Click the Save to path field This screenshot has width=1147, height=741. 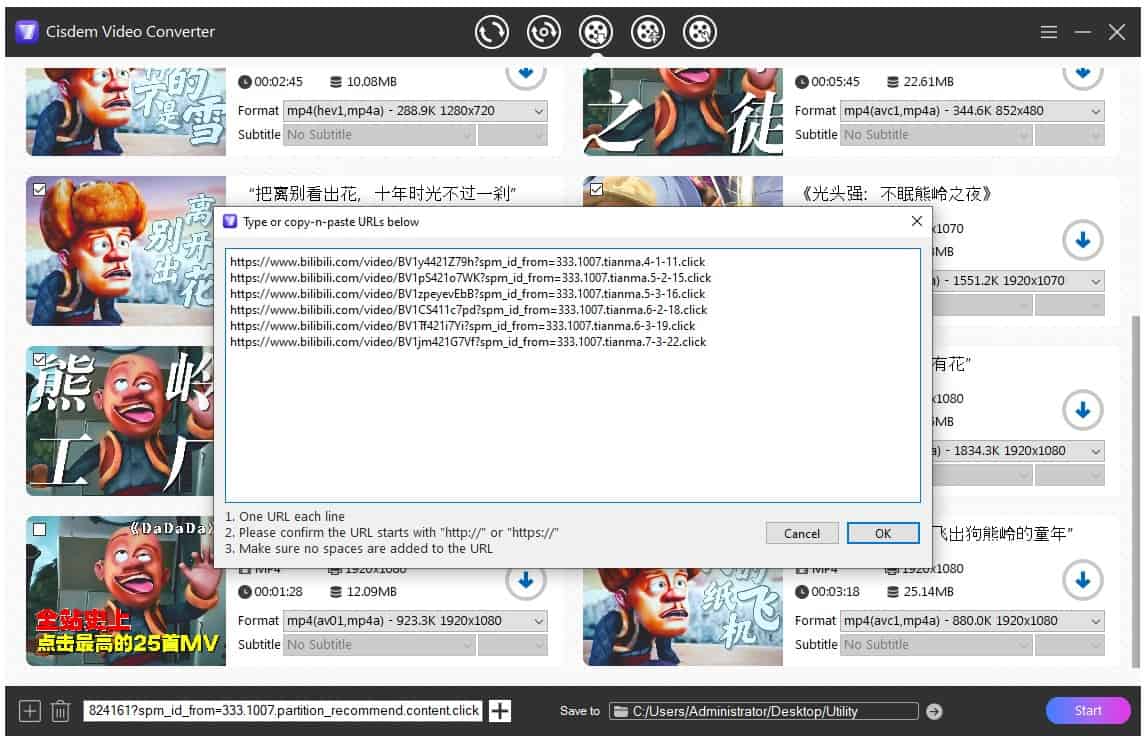pyautogui.click(x=764, y=711)
